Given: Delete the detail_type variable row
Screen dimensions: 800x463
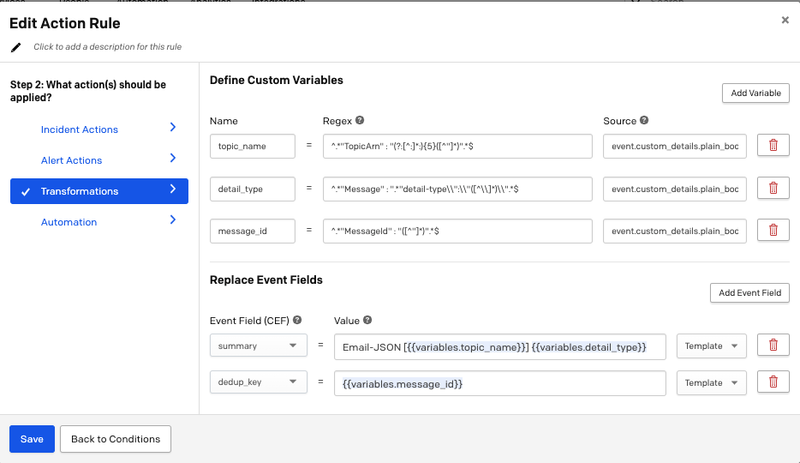Looking at the screenshot, I should tap(772, 189).
